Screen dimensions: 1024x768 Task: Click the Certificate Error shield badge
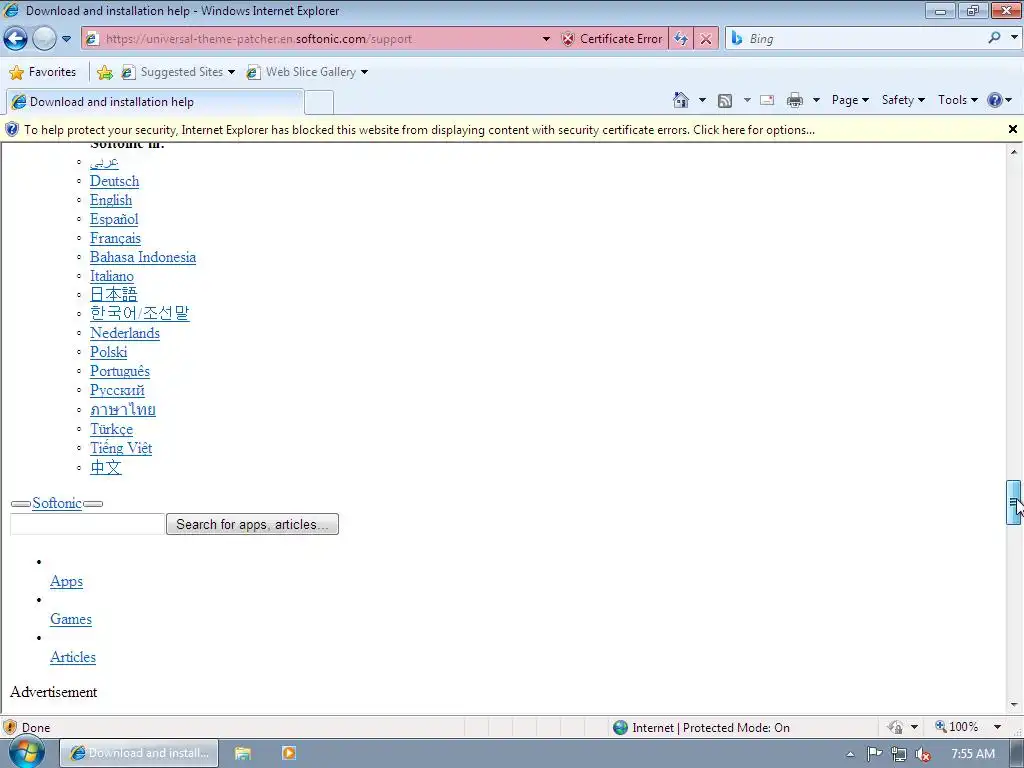tap(613, 39)
